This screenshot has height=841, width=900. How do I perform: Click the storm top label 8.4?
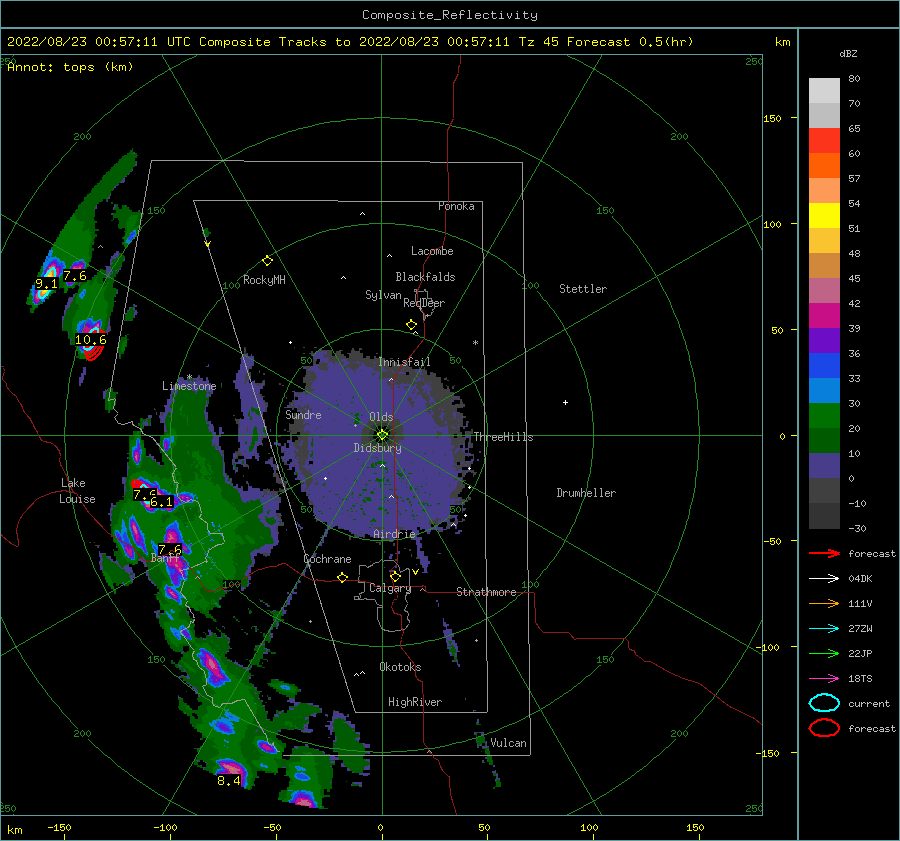coord(228,781)
